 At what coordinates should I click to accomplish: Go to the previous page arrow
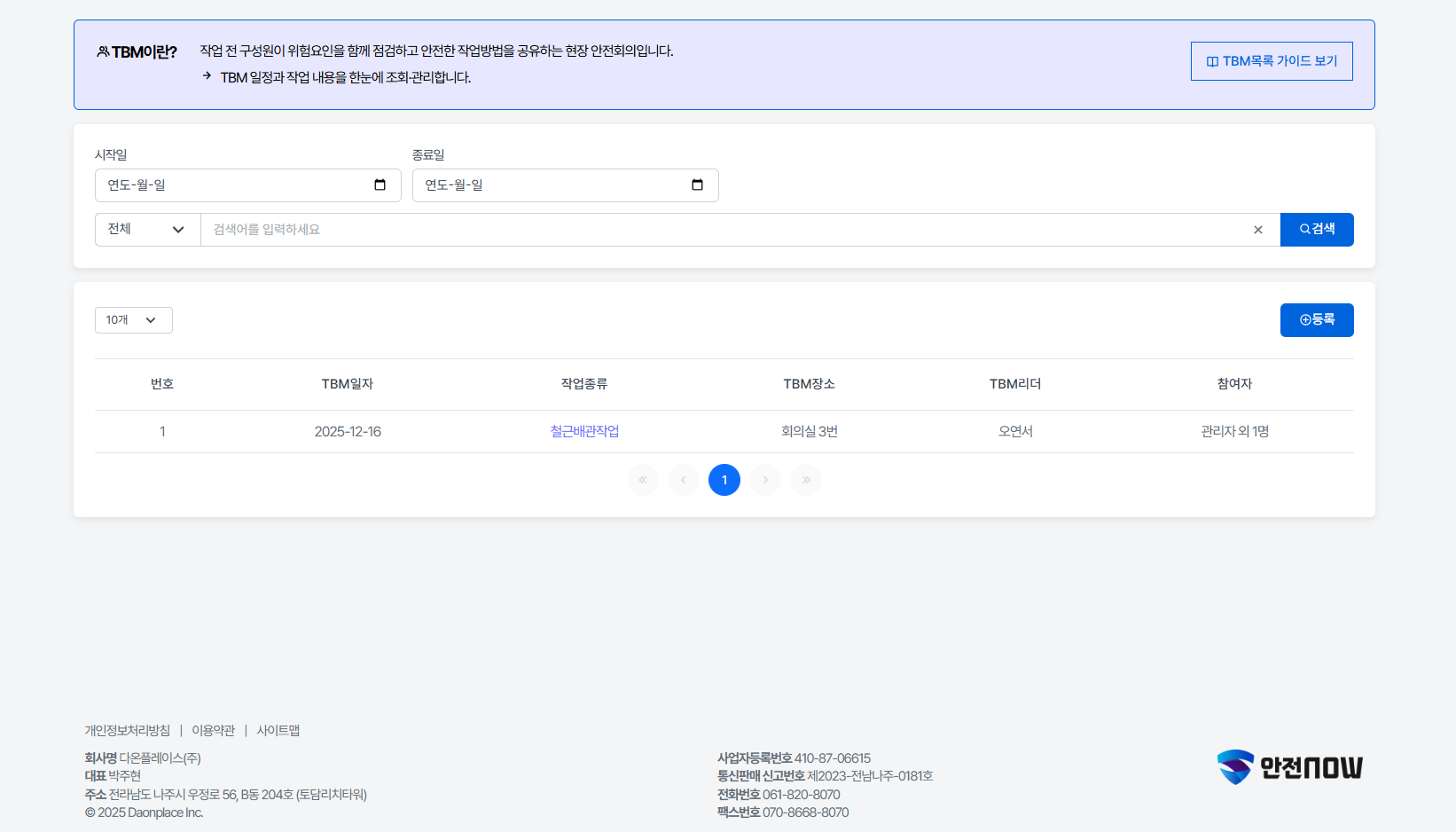(x=684, y=480)
